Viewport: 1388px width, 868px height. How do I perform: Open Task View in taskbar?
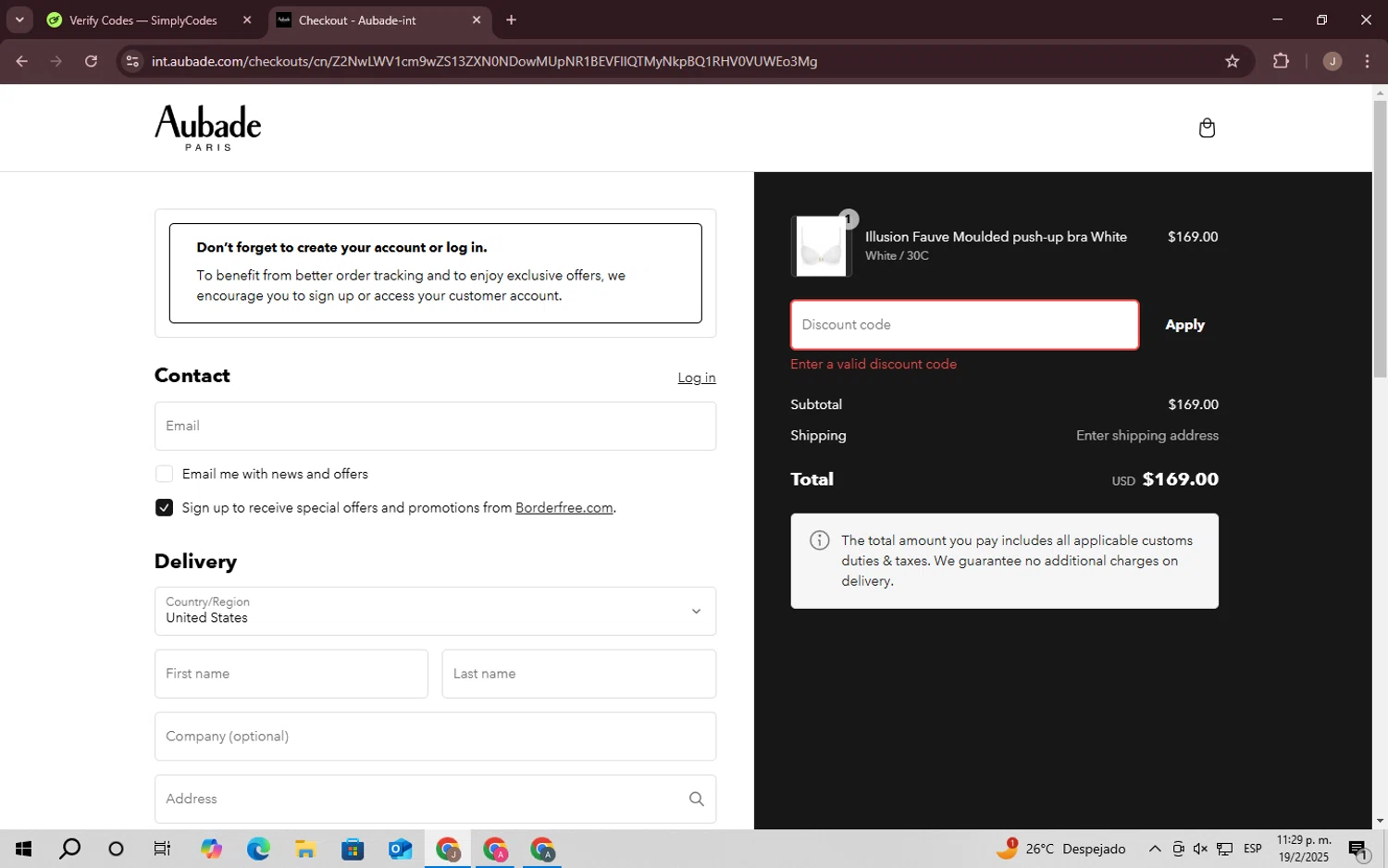[x=162, y=849]
